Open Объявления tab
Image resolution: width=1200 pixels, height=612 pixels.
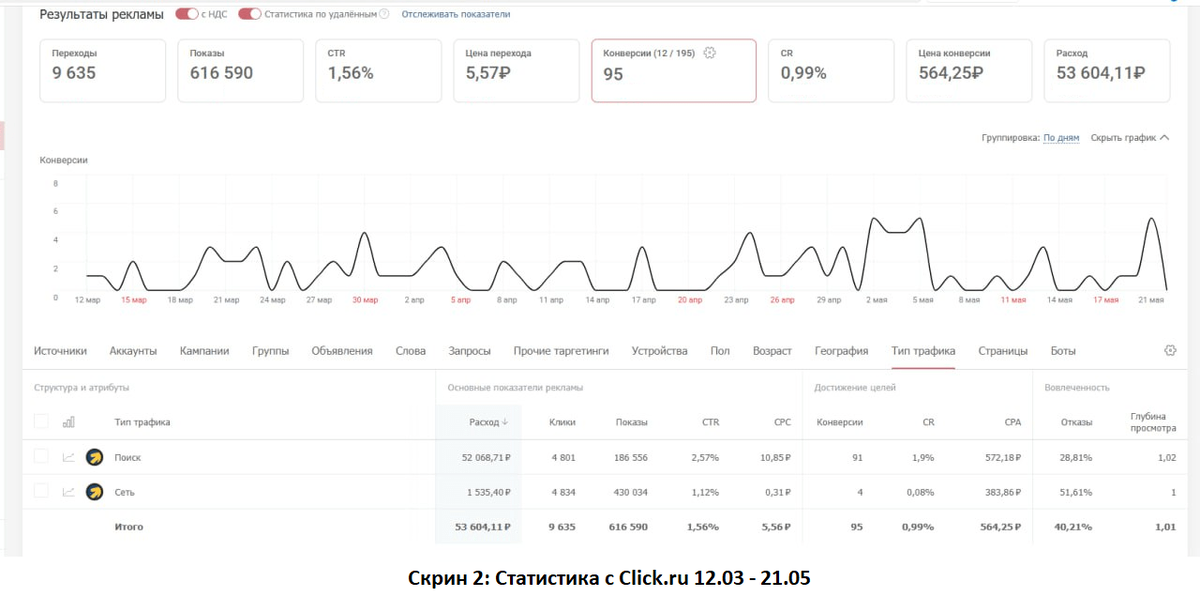(x=342, y=351)
